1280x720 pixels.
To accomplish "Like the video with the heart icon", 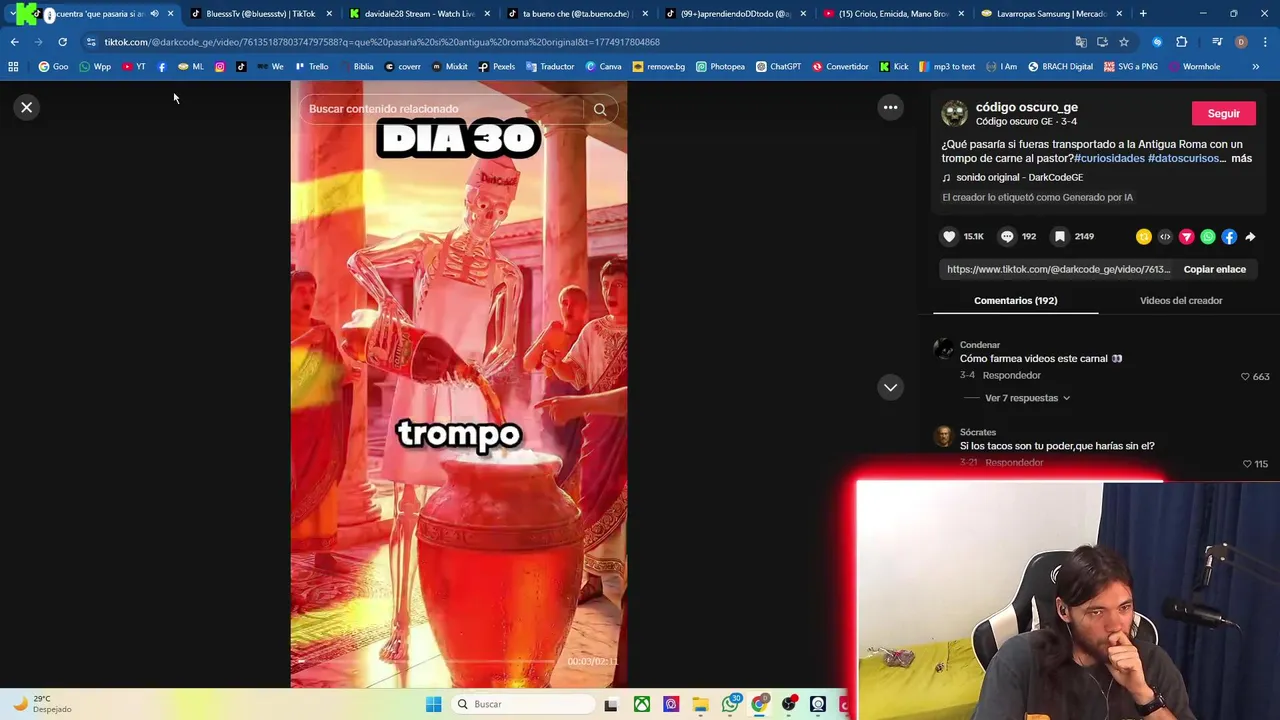I will 949,236.
